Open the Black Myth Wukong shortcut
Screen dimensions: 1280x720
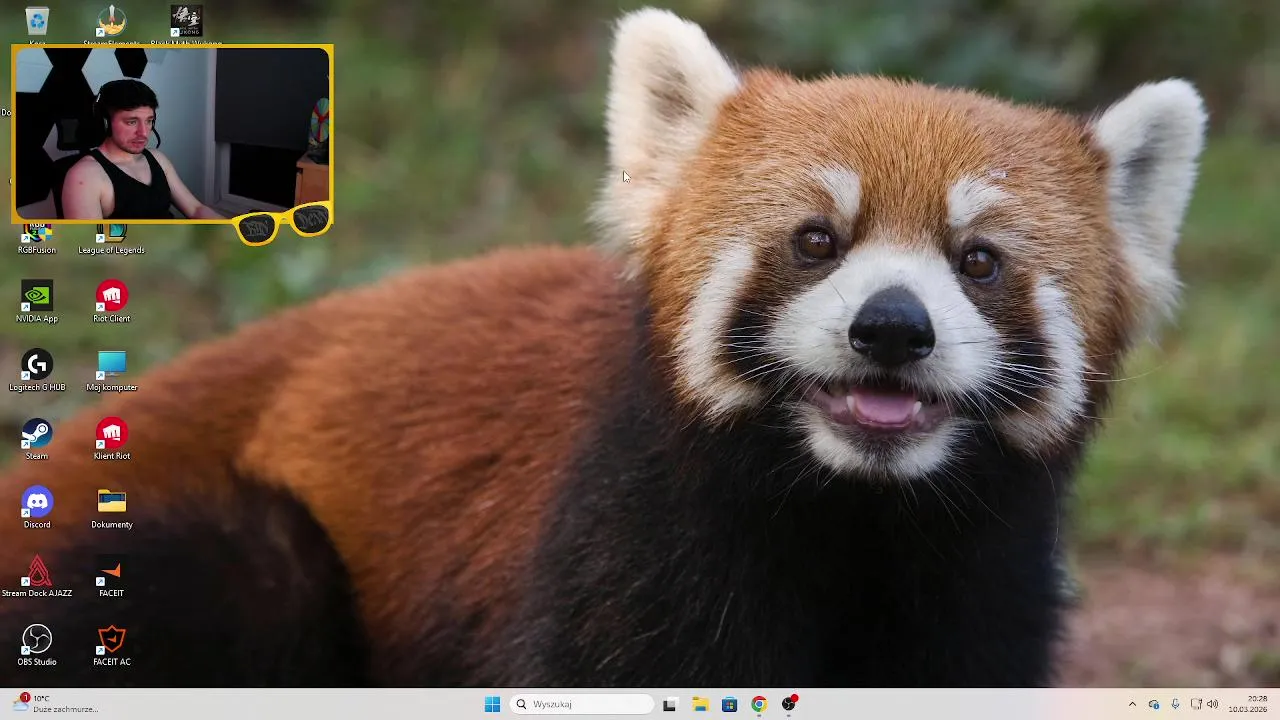click(x=186, y=21)
